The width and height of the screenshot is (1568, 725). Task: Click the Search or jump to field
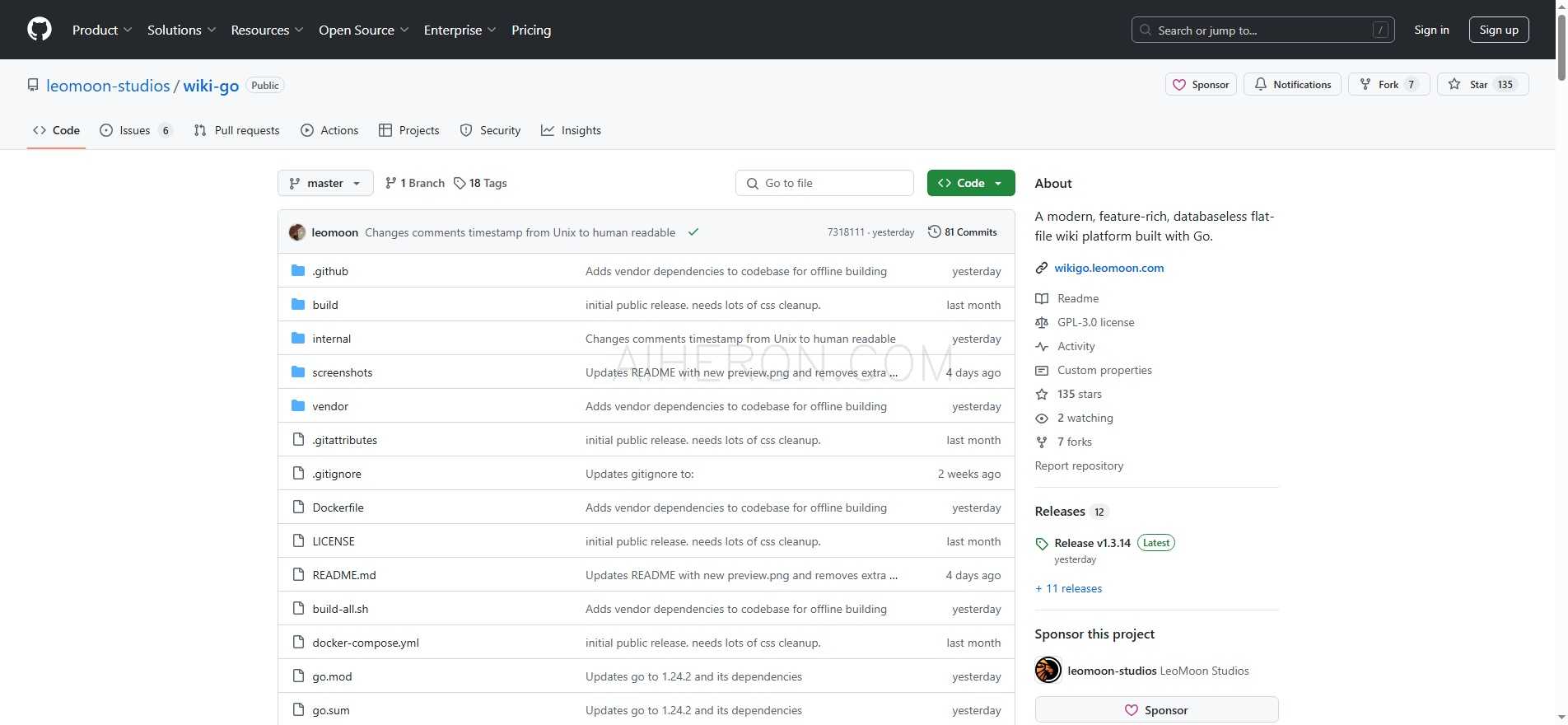pos(1263,30)
